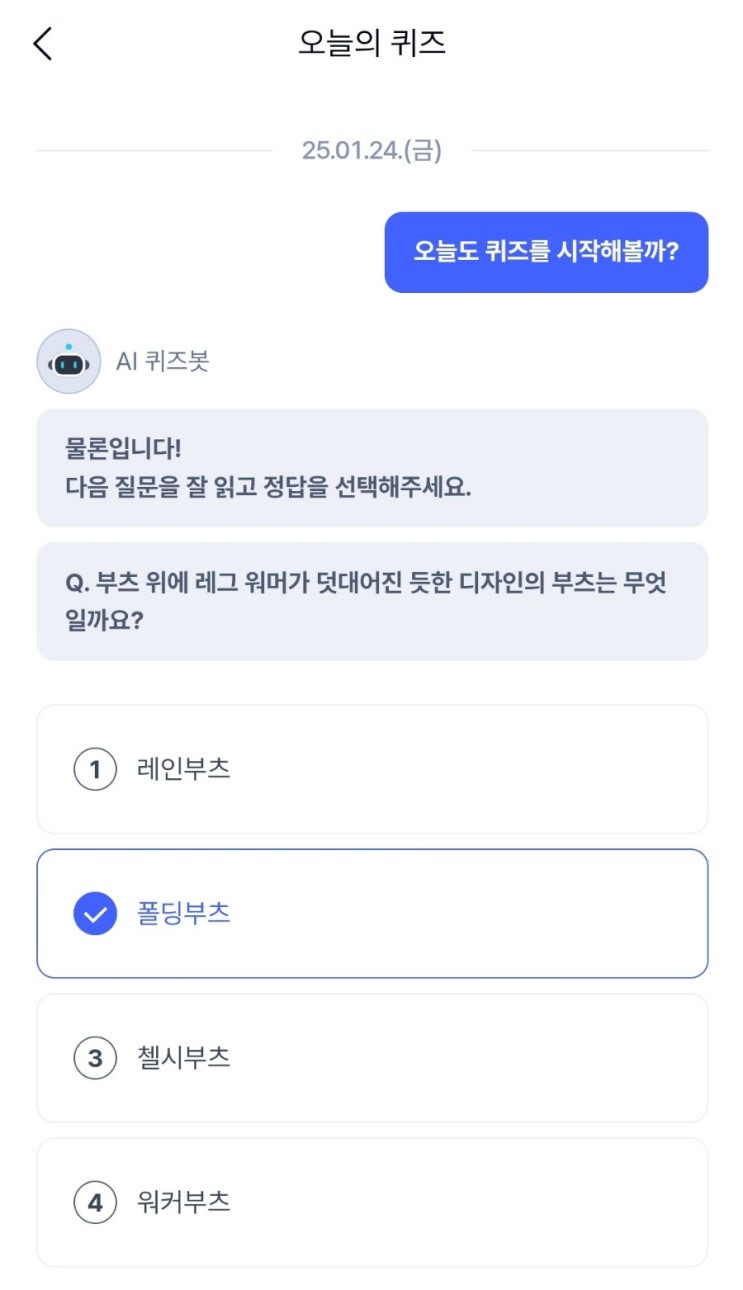Choose the 워커부츠 answer label
Viewport: 743px width, 1290px height.
(x=184, y=1201)
